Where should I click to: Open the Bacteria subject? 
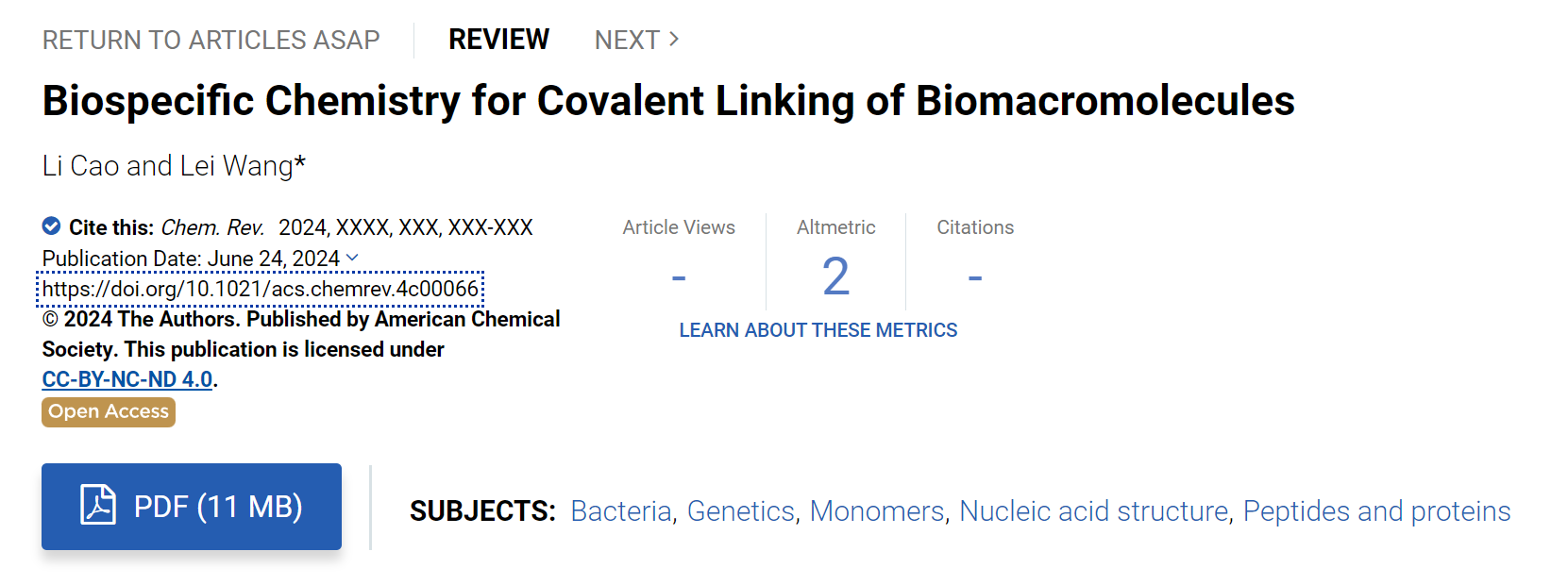click(621, 511)
